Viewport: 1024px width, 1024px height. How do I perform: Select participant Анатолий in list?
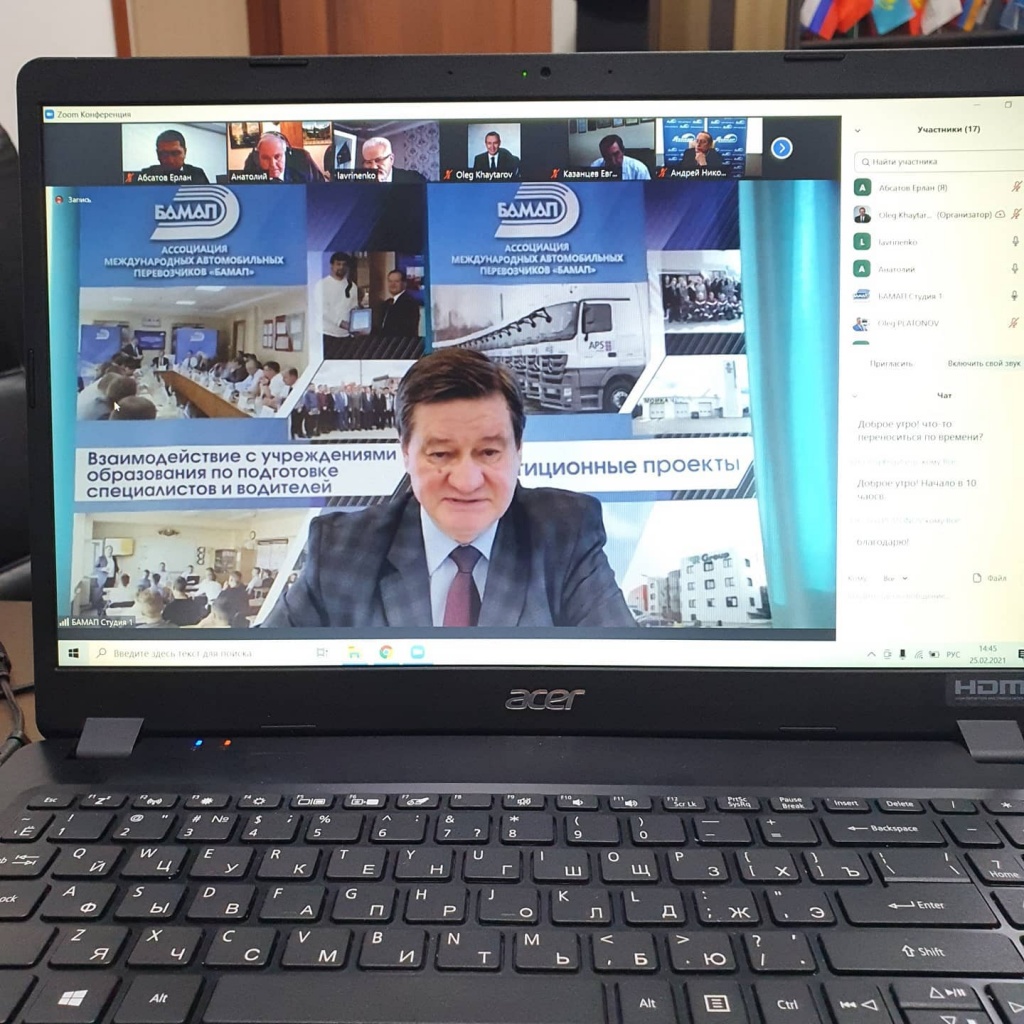(938, 269)
